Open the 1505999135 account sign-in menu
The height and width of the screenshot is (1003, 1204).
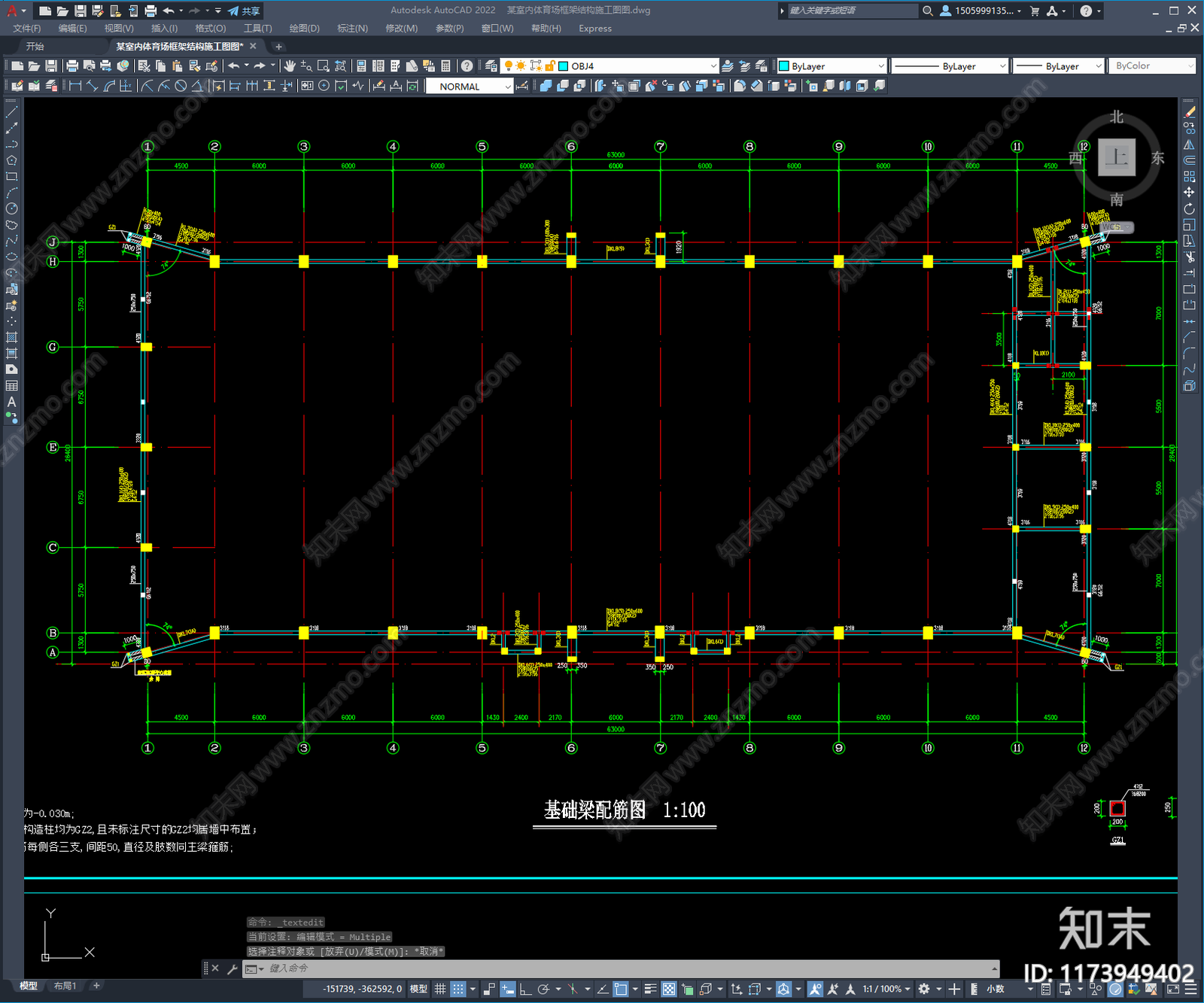click(x=981, y=11)
